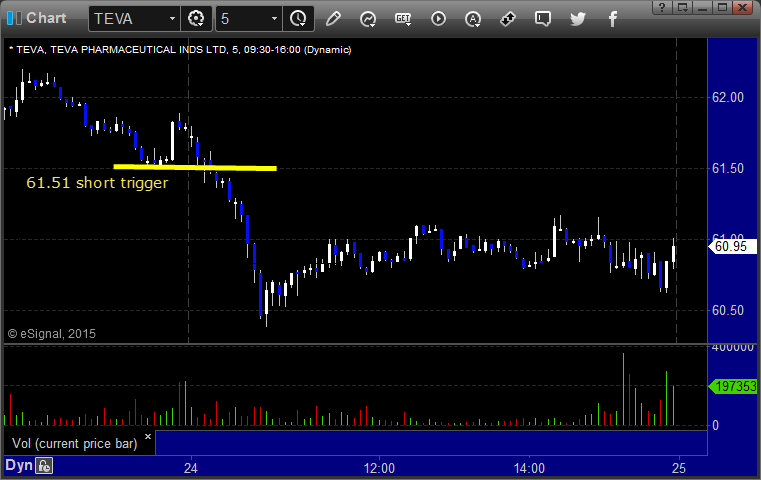Select the Vol (current price bar) label
This screenshot has width=761, height=480.
pos(75,444)
